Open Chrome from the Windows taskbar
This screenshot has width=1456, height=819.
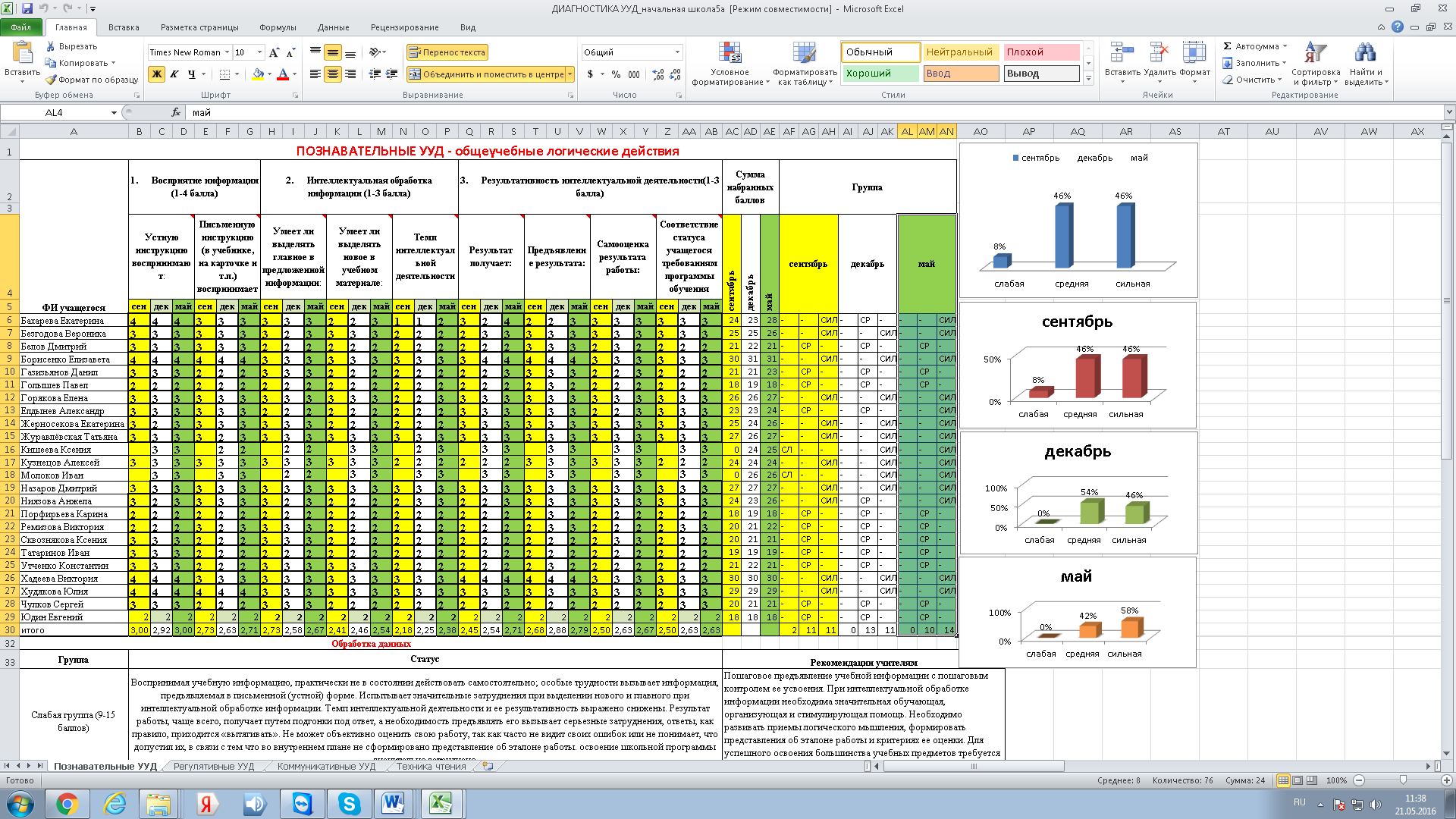(67, 804)
